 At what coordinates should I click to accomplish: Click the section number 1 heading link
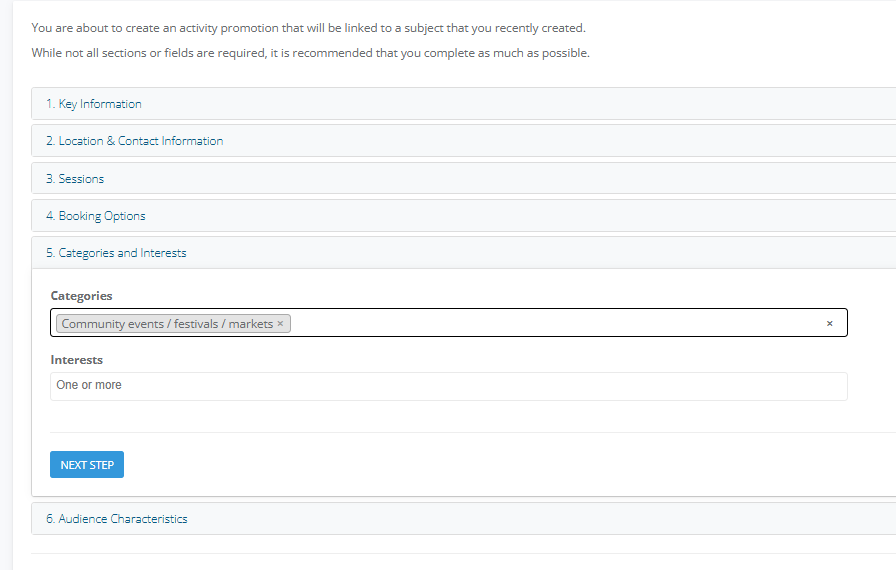pyautogui.click(x=94, y=103)
